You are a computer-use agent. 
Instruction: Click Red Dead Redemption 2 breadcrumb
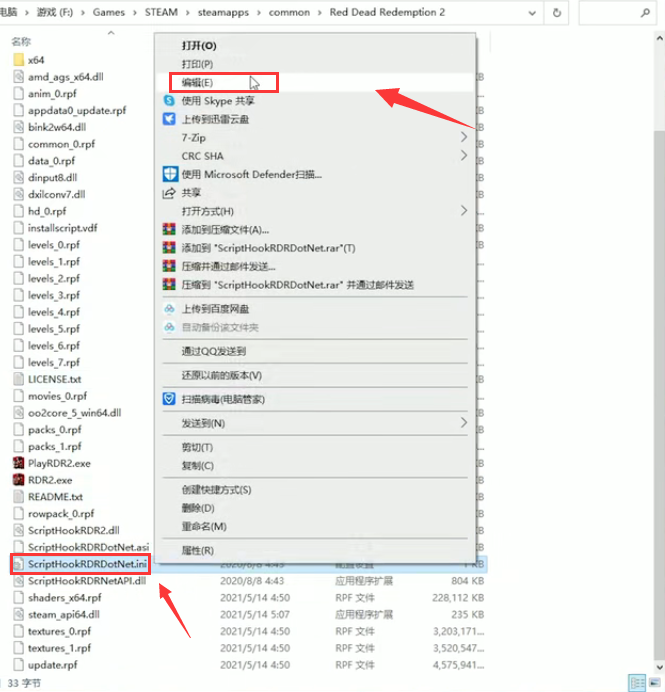387,12
